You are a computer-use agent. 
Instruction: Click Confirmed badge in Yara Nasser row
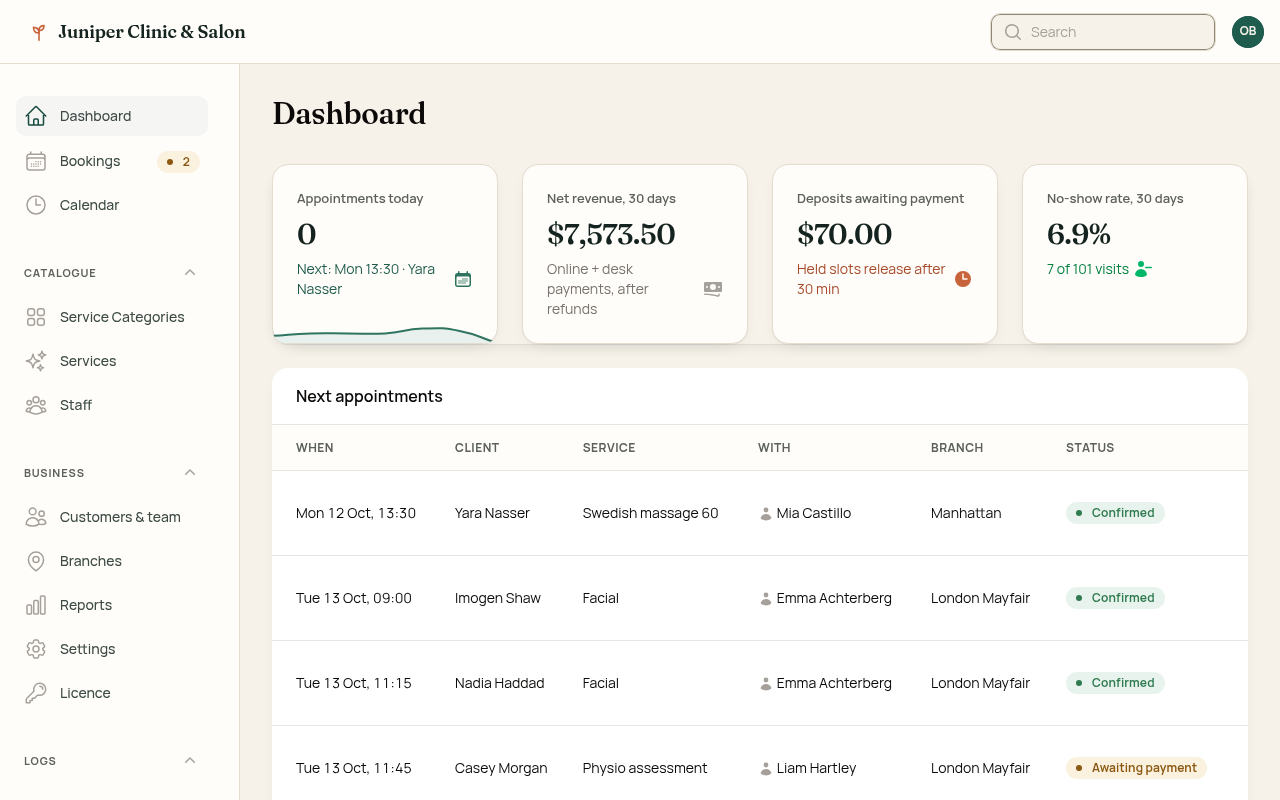[1115, 513]
